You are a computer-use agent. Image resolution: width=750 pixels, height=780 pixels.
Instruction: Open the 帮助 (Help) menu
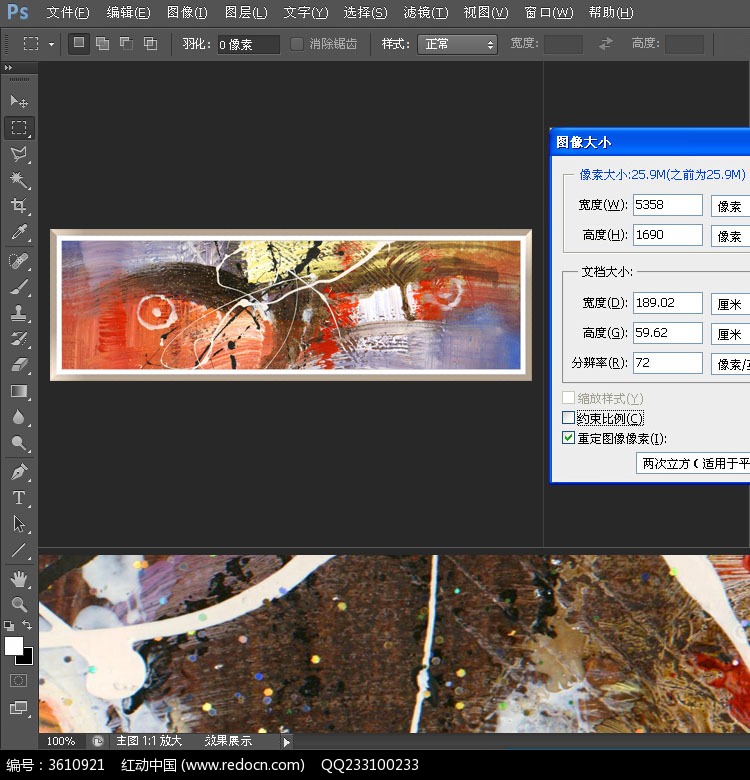[611, 12]
